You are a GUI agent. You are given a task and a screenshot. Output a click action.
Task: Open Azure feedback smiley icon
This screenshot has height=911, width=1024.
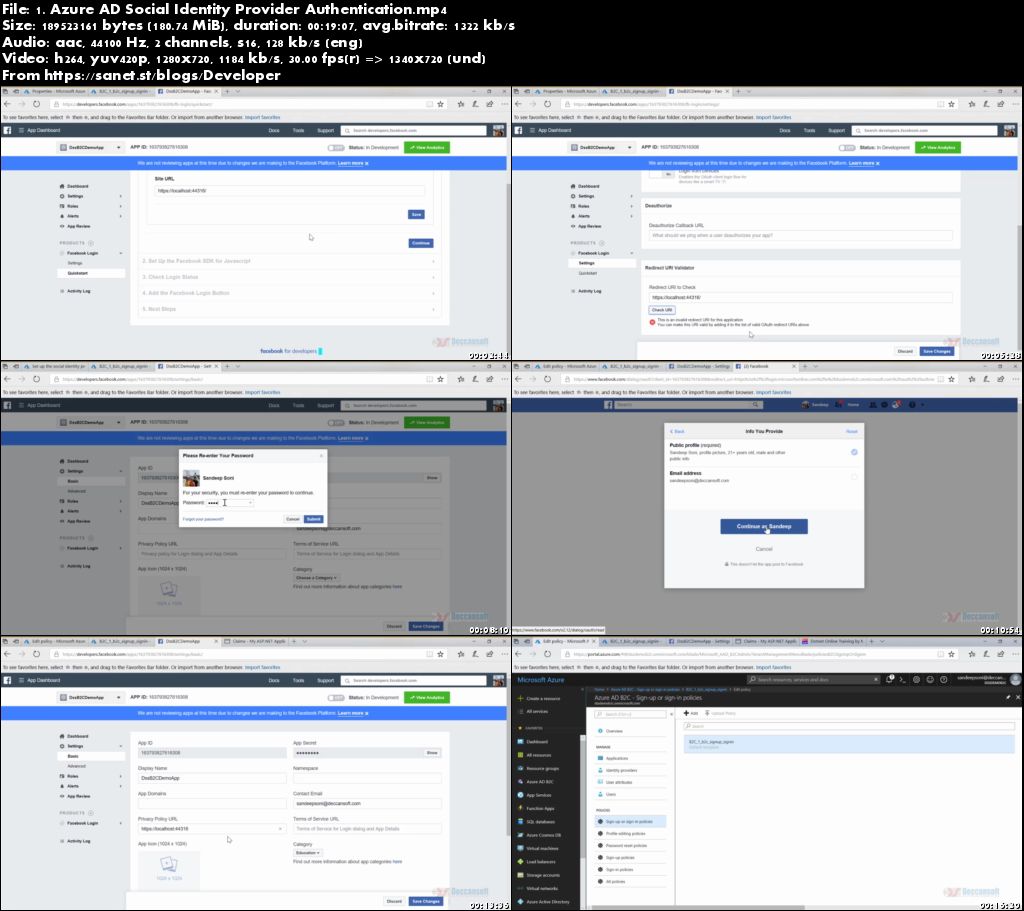[930, 680]
